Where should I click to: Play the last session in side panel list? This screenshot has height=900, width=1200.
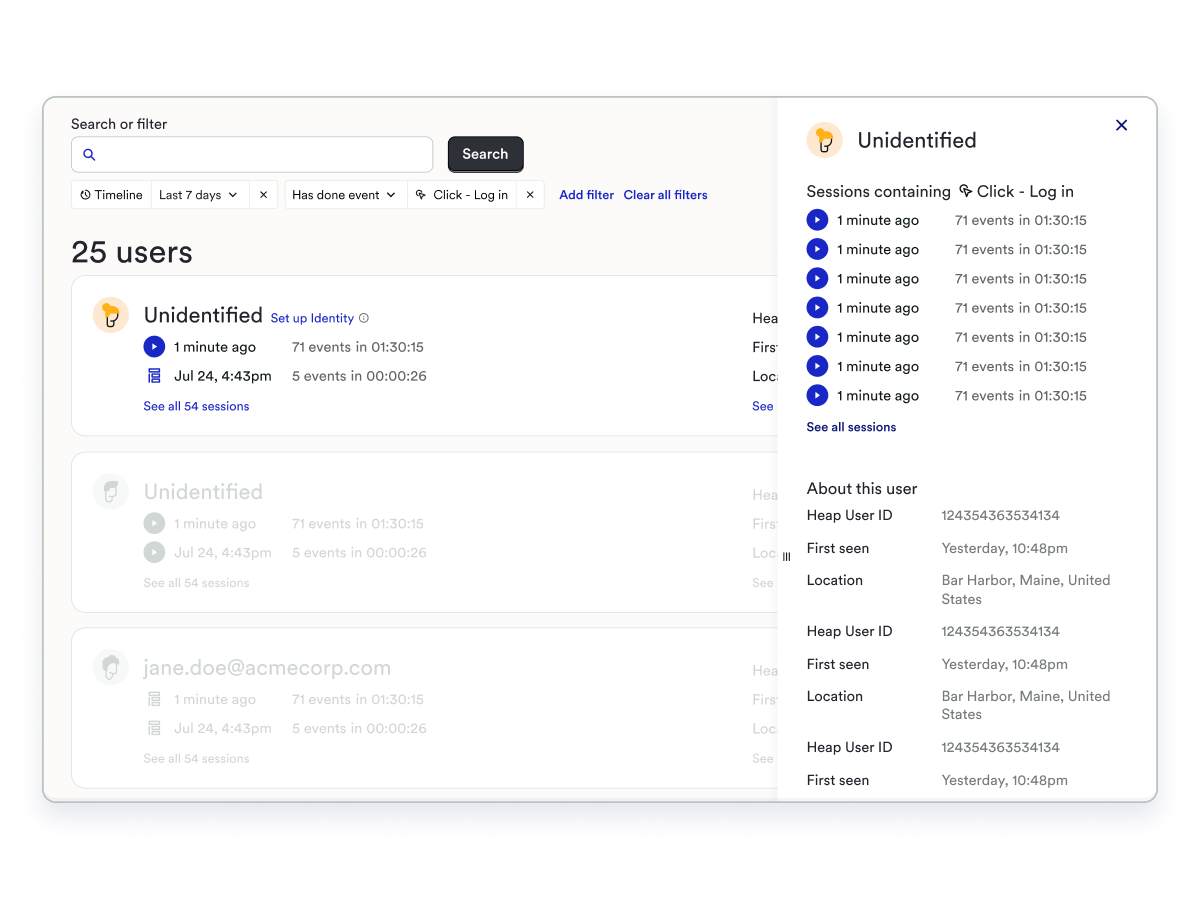(817, 395)
